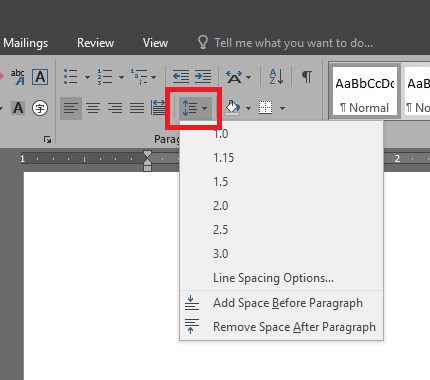Click the Enclose Characters icon
Viewport: 430px width, 380px height.
pyautogui.click(x=40, y=108)
